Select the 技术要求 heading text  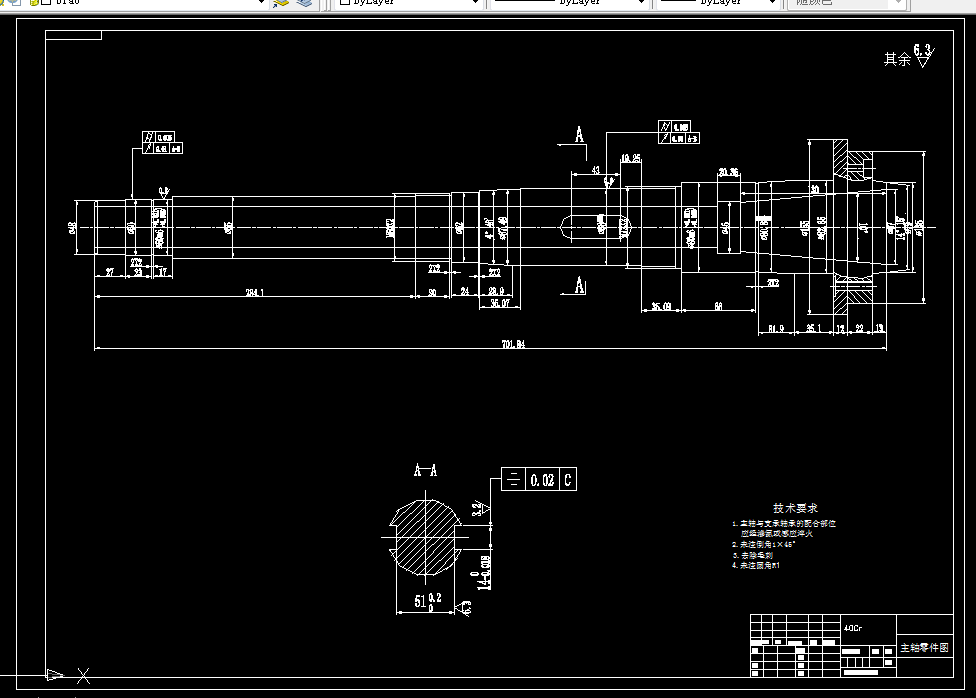pyautogui.click(x=795, y=508)
